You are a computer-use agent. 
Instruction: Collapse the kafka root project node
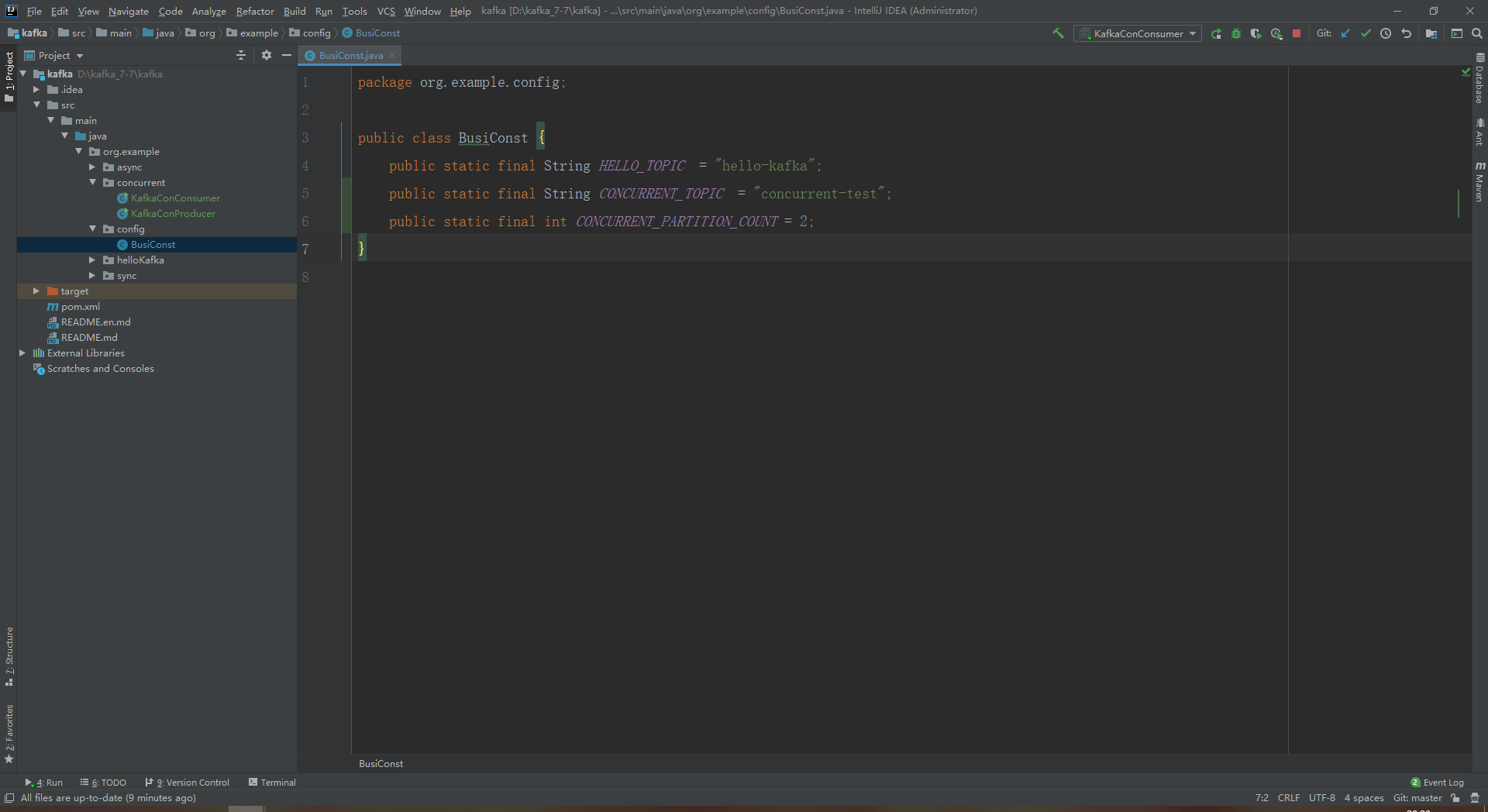[23, 74]
